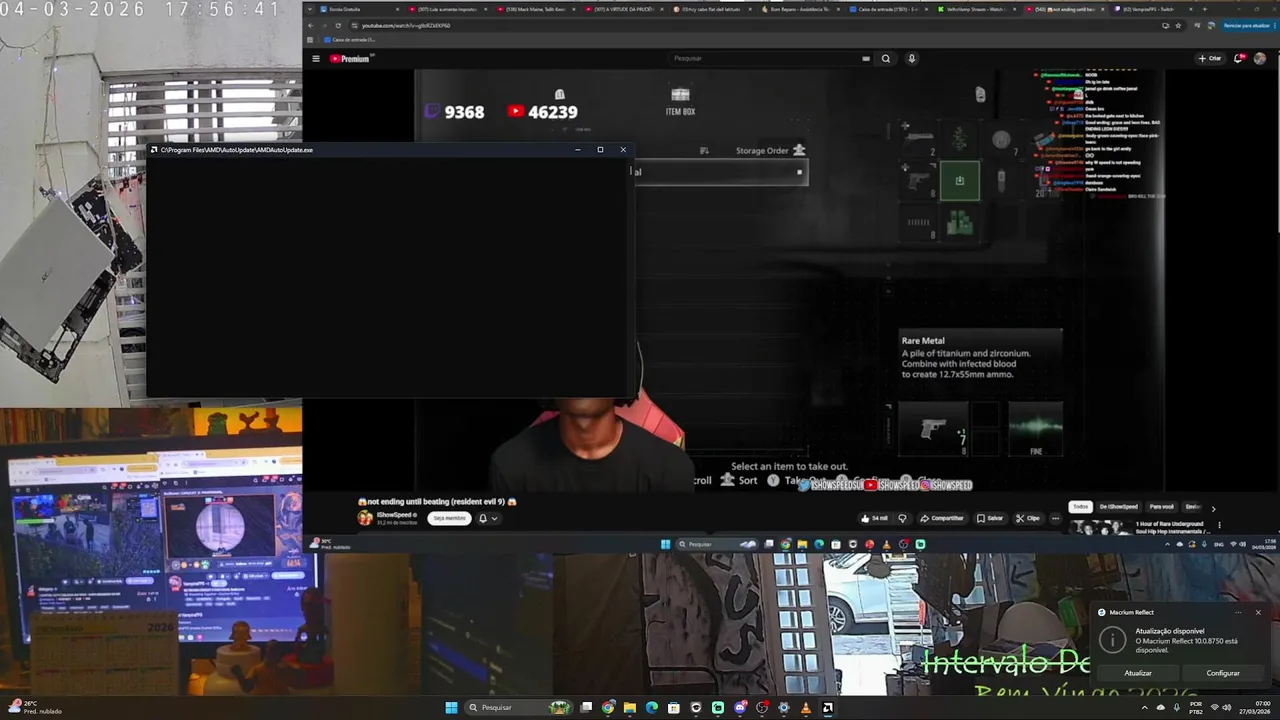1280x720 pixels.
Task: Open VLC media player from the bottom taskbar
Action: (x=806, y=708)
